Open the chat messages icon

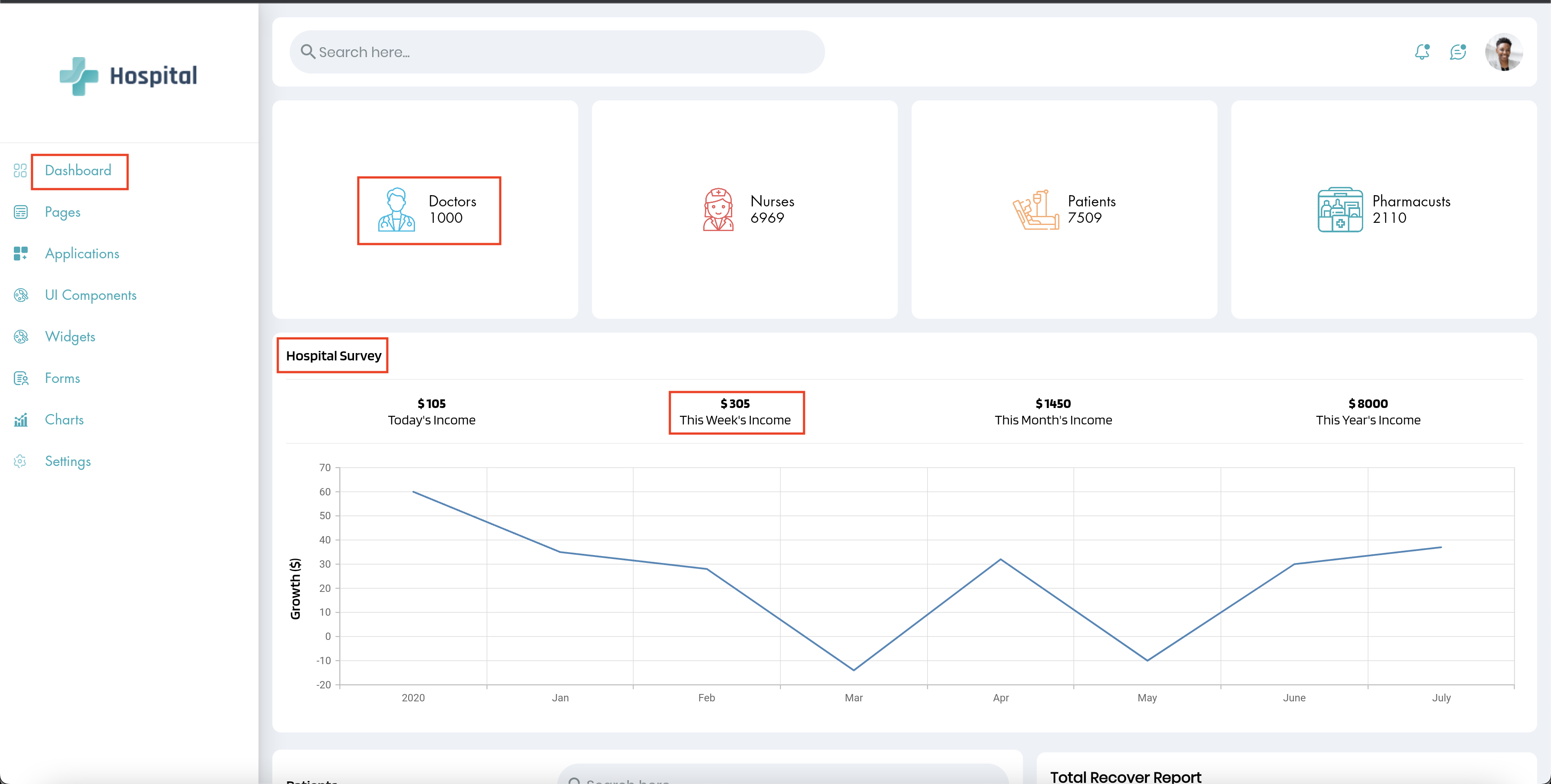click(1458, 52)
